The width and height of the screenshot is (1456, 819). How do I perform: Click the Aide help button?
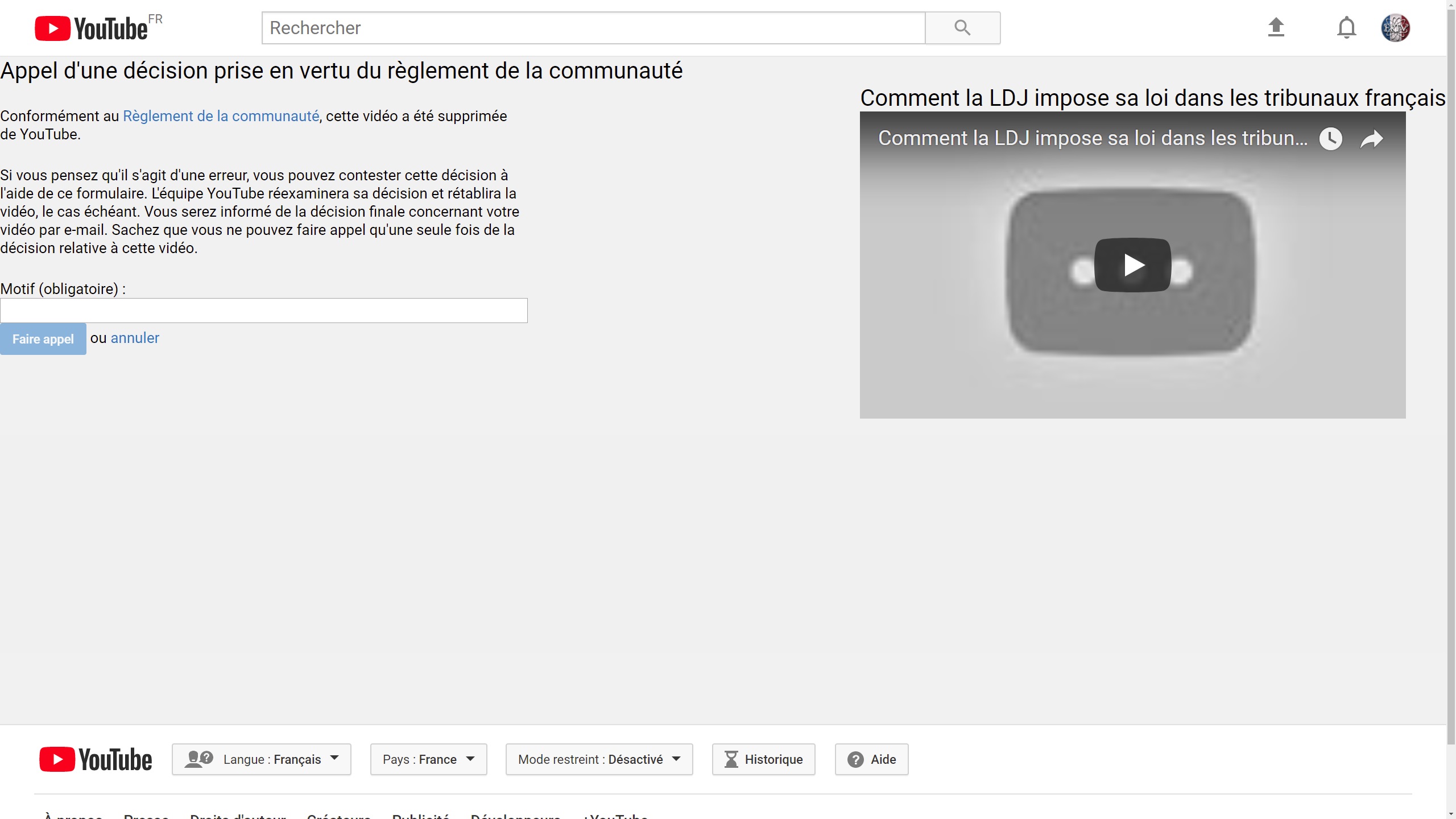tap(871, 759)
